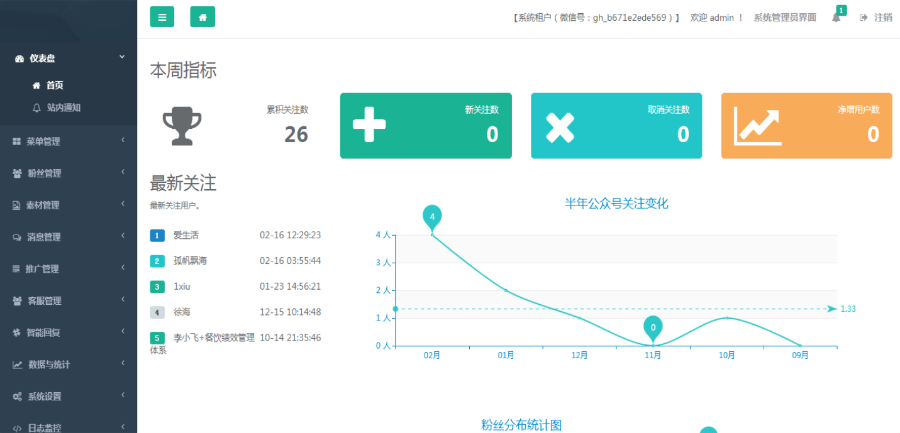Image resolution: width=900 pixels, height=433 pixels.
Task: Click the rank badge numbered 5
Action: click(157, 338)
